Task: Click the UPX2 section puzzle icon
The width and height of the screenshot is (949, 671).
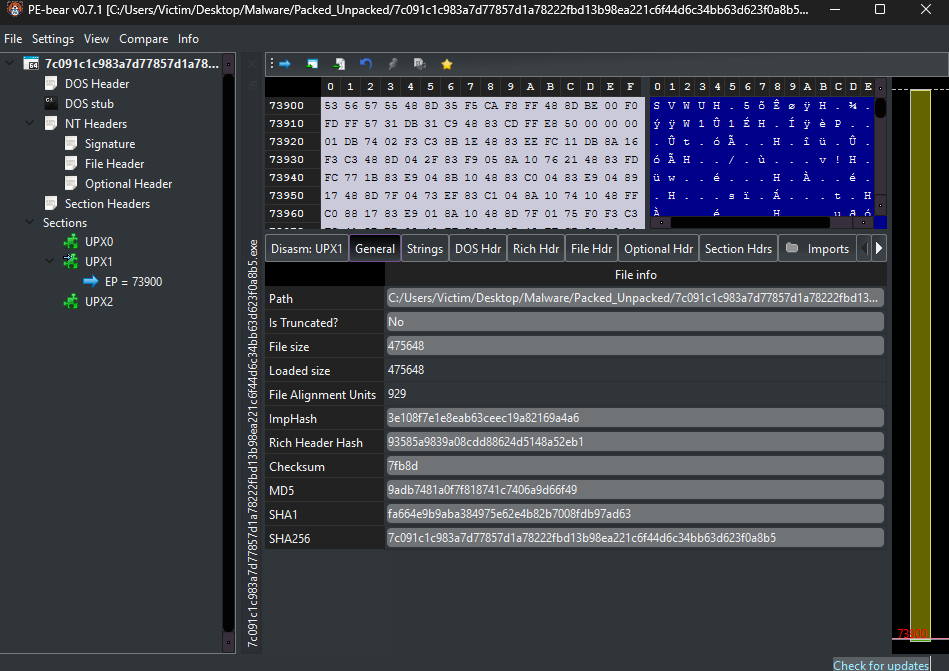Action: [x=71, y=302]
